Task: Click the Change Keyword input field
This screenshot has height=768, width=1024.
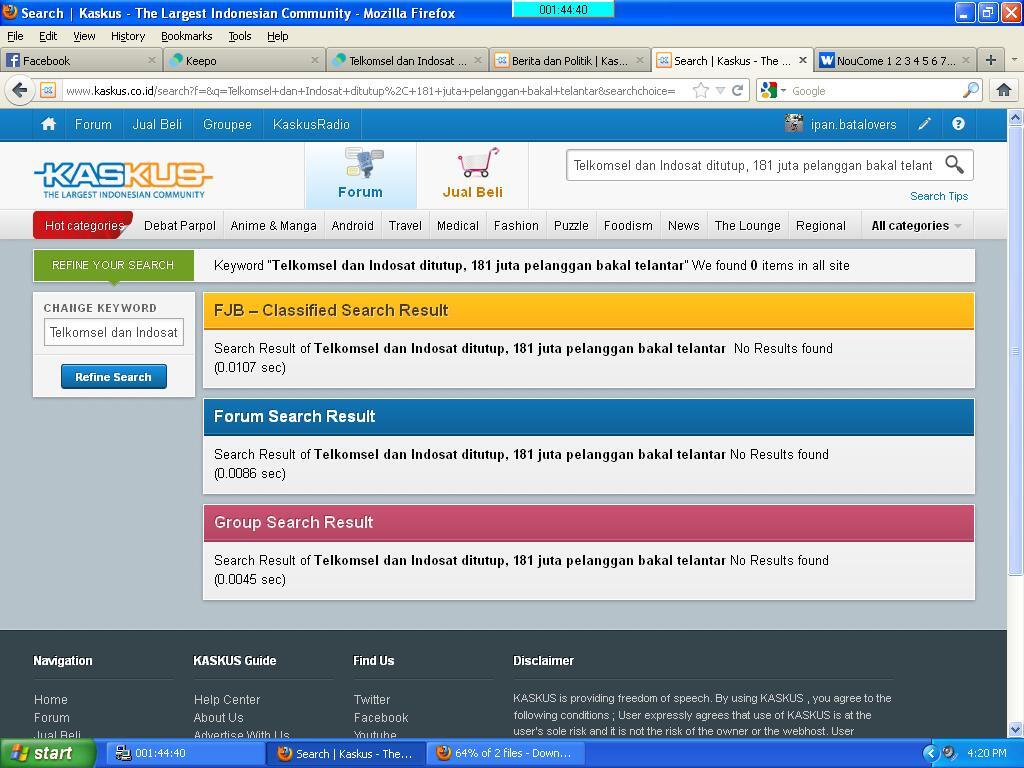Action: point(114,332)
